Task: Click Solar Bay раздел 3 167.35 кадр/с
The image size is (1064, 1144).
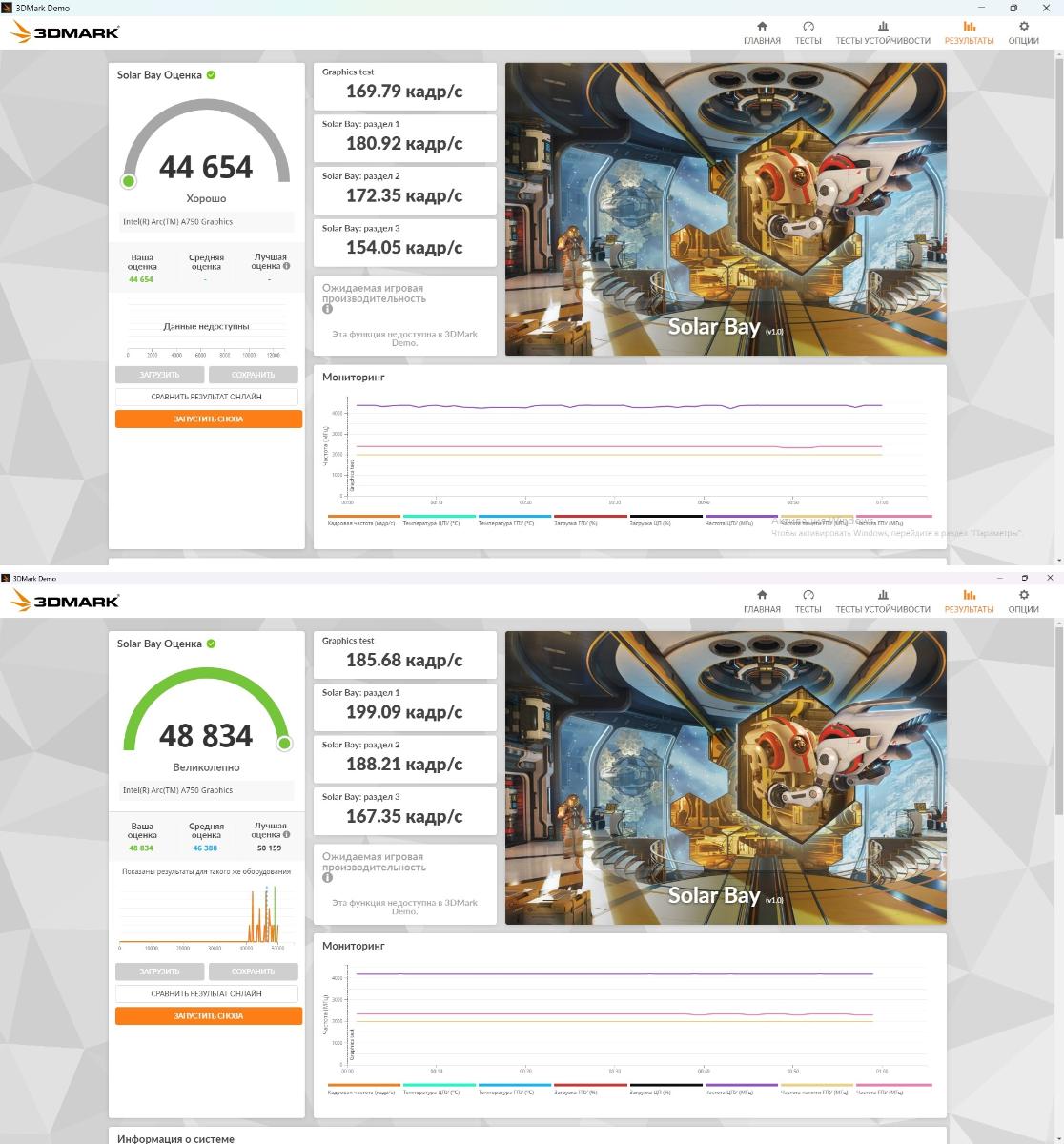Action: 405,810
